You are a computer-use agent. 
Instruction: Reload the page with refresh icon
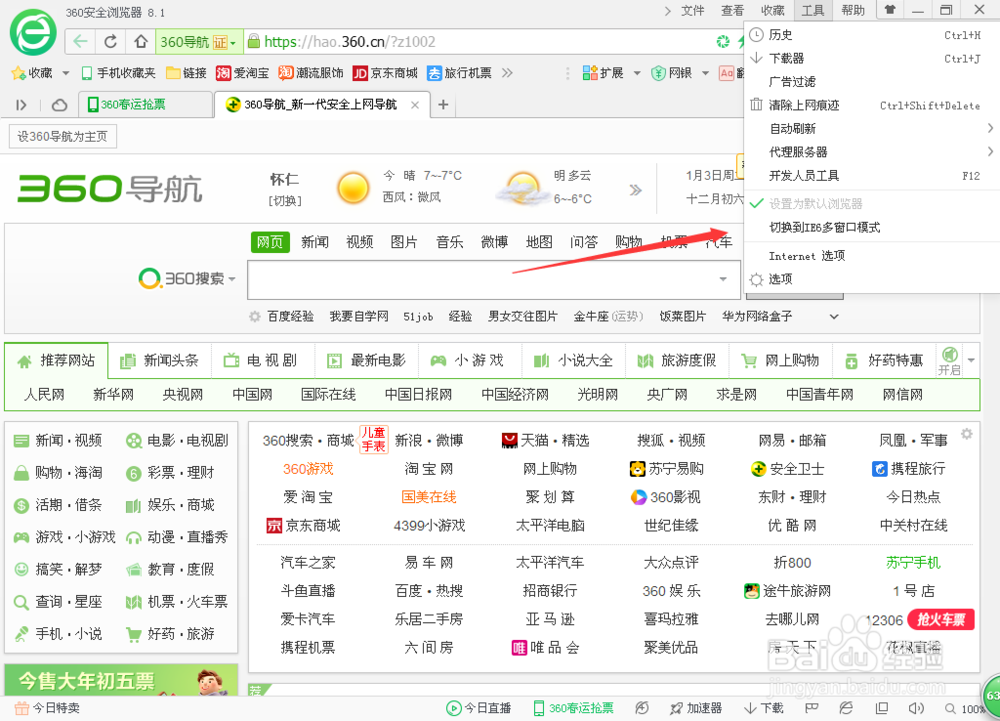110,42
